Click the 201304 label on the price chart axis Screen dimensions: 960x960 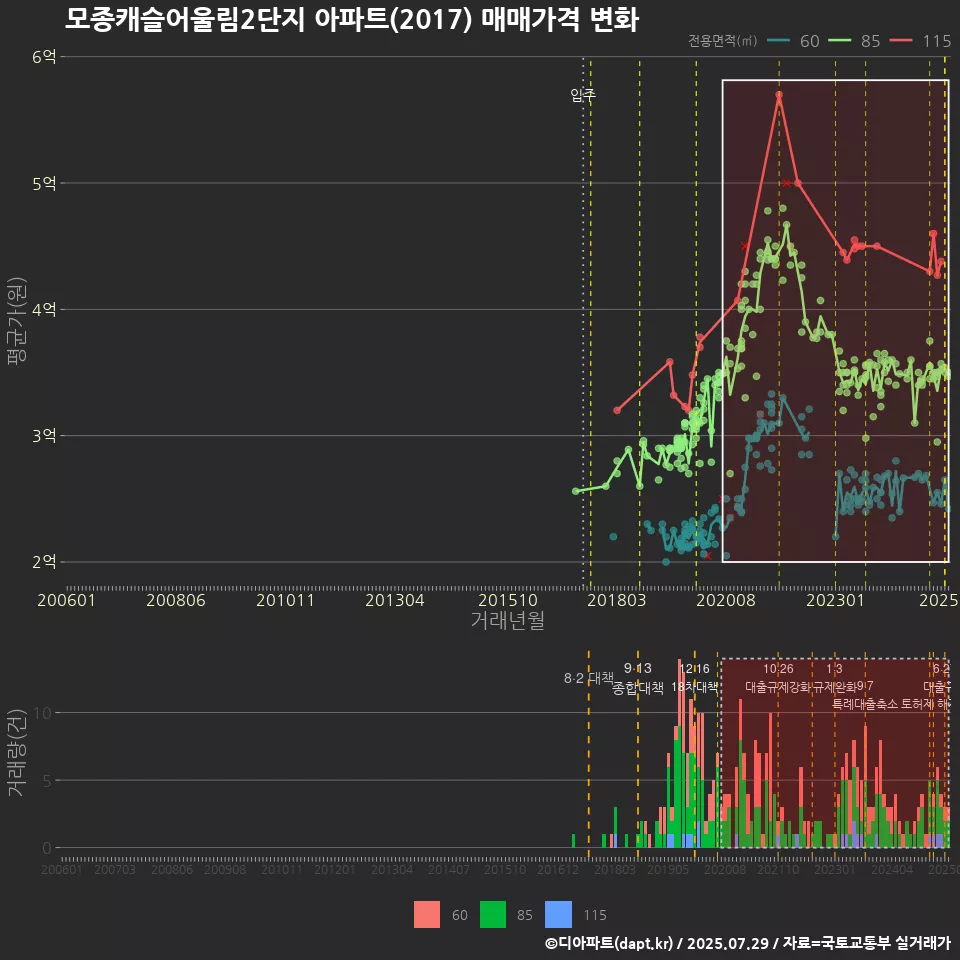click(x=395, y=600)
